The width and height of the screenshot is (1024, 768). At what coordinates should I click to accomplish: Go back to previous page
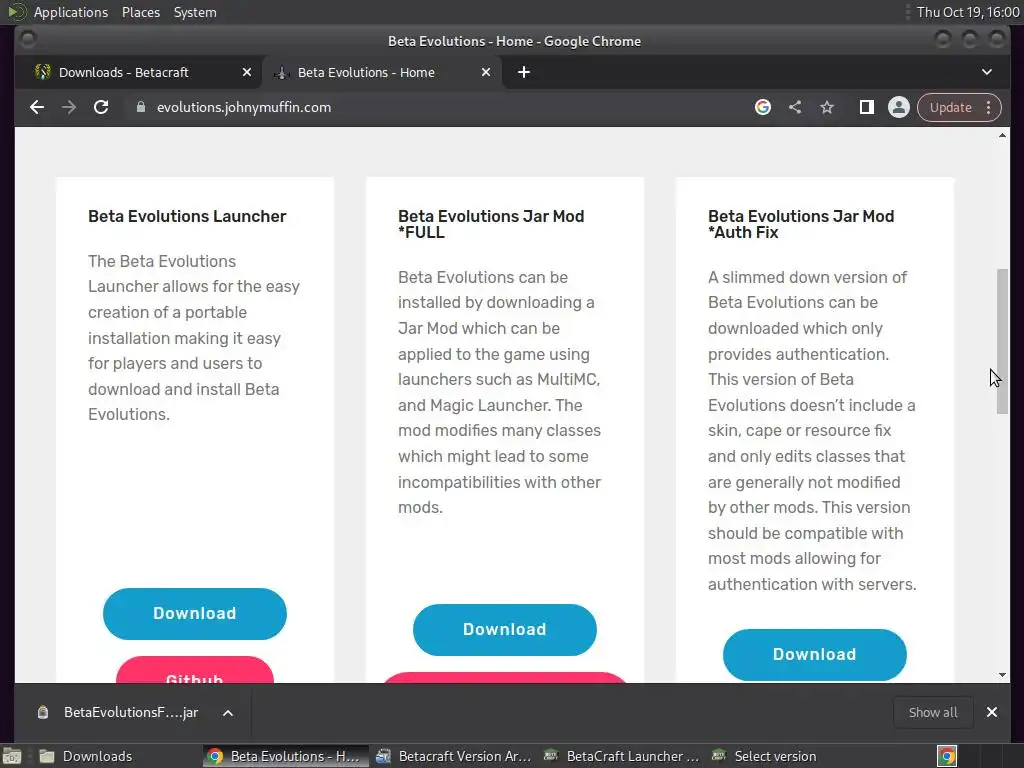tap(37, 107)
